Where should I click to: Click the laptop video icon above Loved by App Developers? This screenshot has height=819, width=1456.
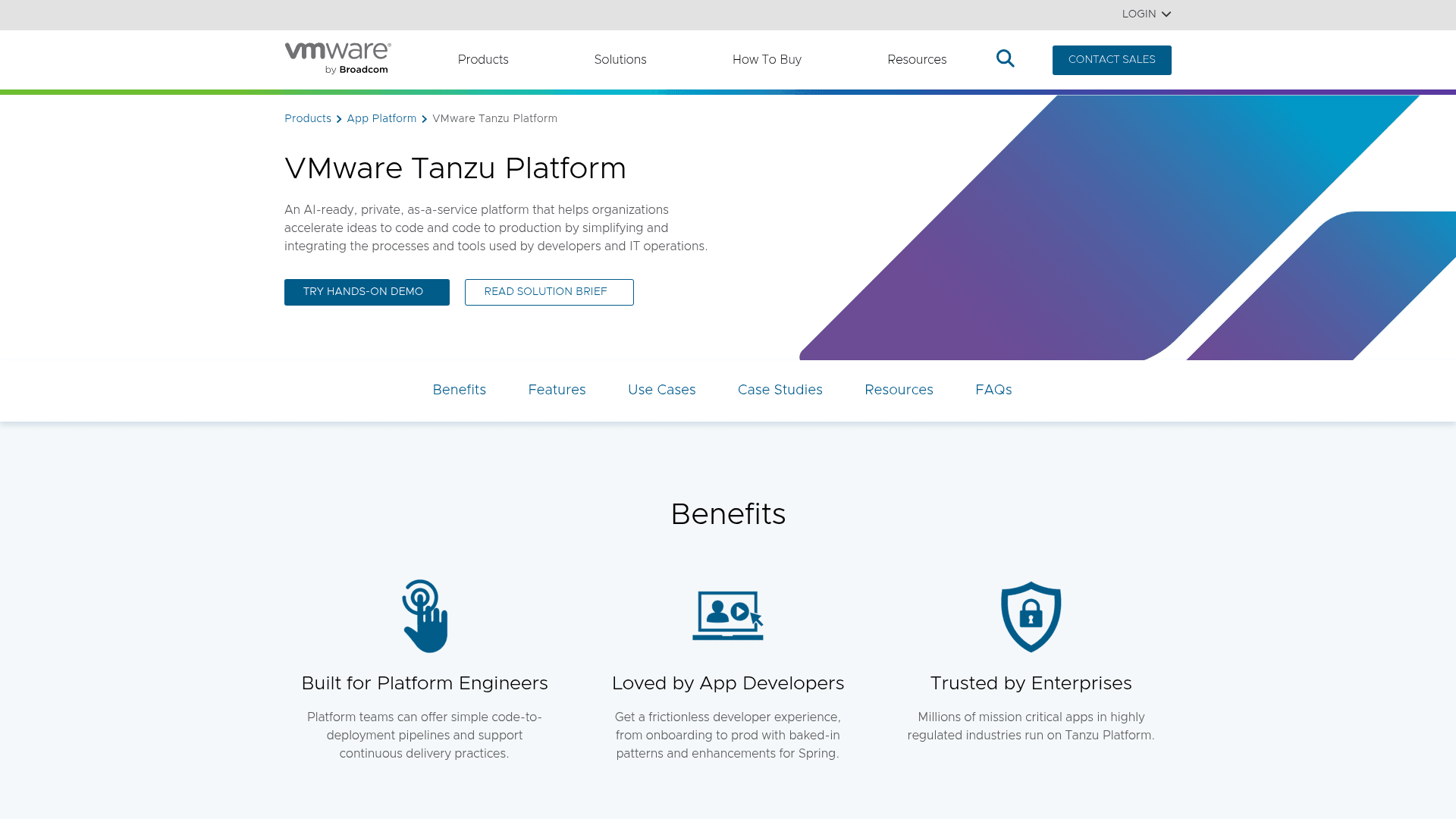(x=727, y=616)
